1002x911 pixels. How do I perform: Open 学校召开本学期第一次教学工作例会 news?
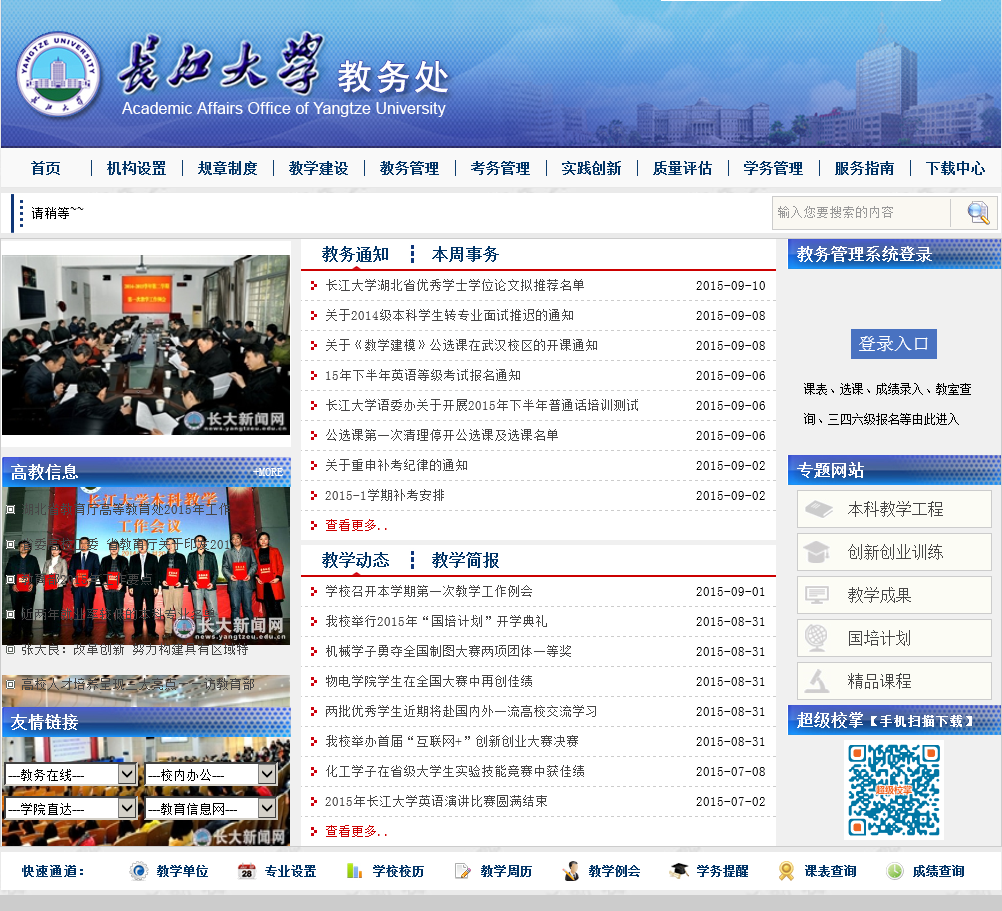coord(429,591)
